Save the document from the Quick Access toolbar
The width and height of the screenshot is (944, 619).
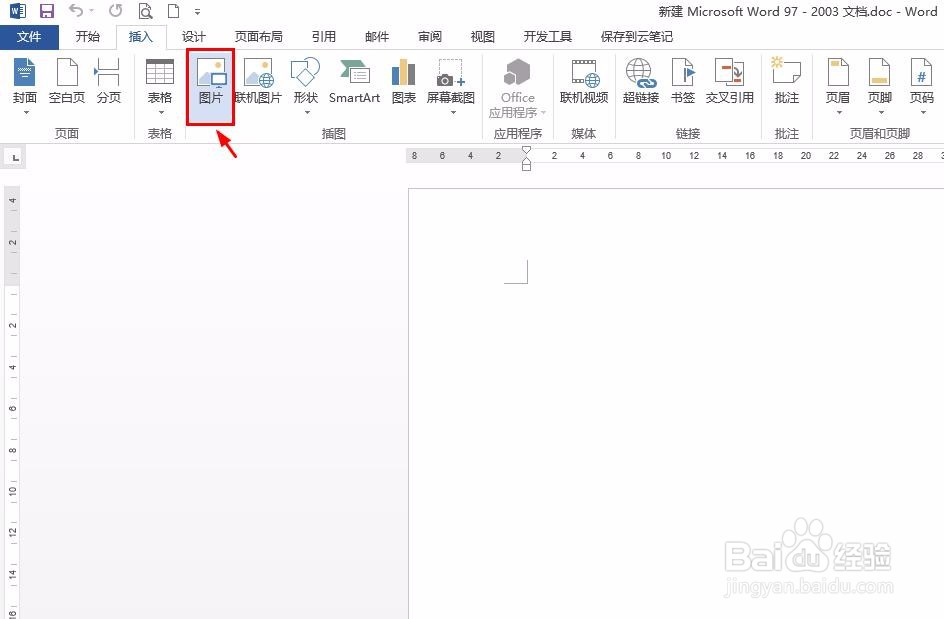click(45, 10)
